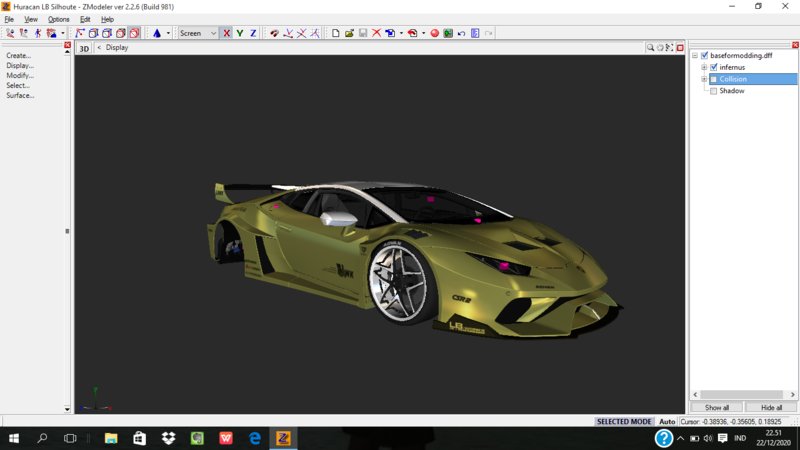
Task: Expand the Modify... command group
Action: click(x=20, y=76)
